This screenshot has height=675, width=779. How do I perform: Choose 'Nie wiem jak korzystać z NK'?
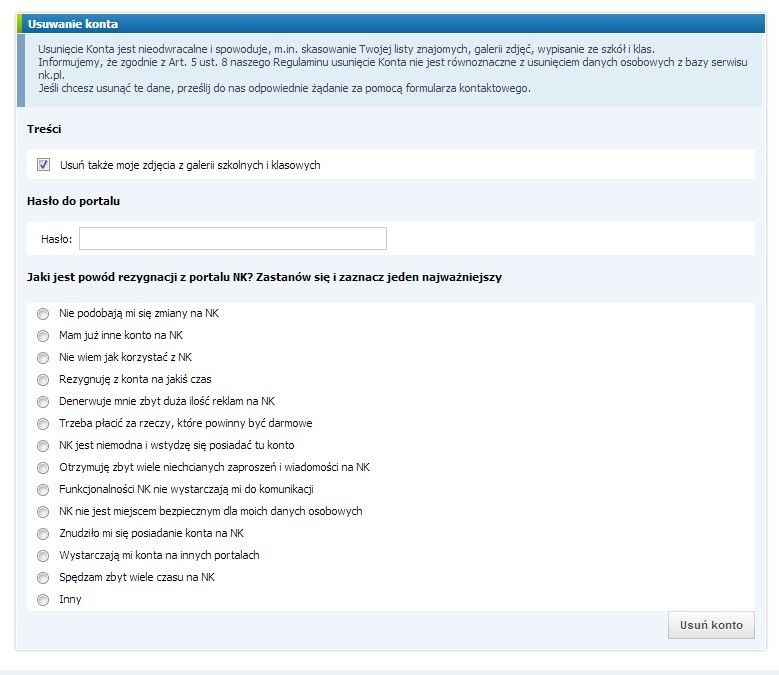(x=43, y=358)
